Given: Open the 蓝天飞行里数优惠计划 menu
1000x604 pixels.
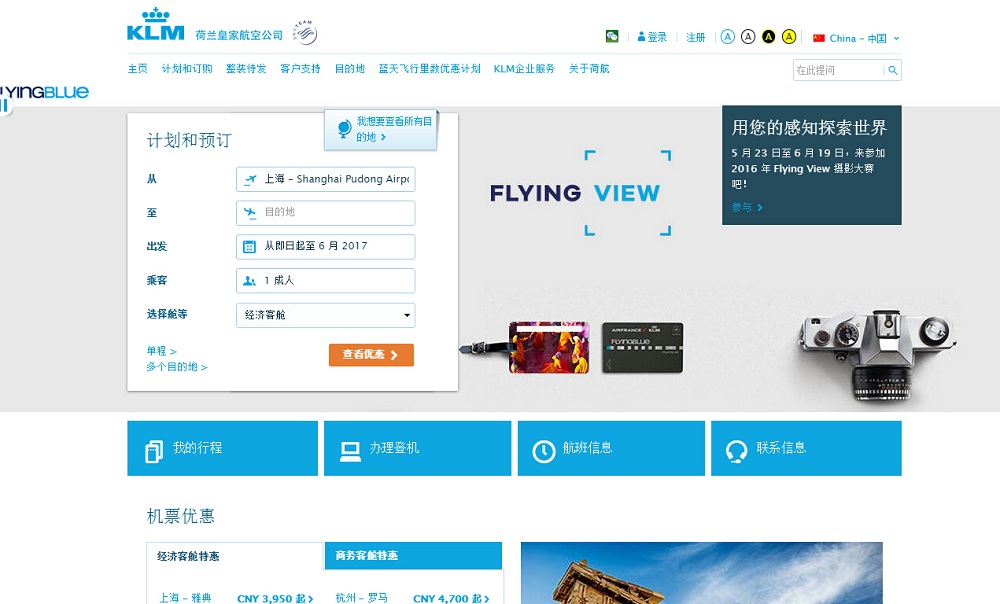Looking at the screenshot, I should [429, 68].
